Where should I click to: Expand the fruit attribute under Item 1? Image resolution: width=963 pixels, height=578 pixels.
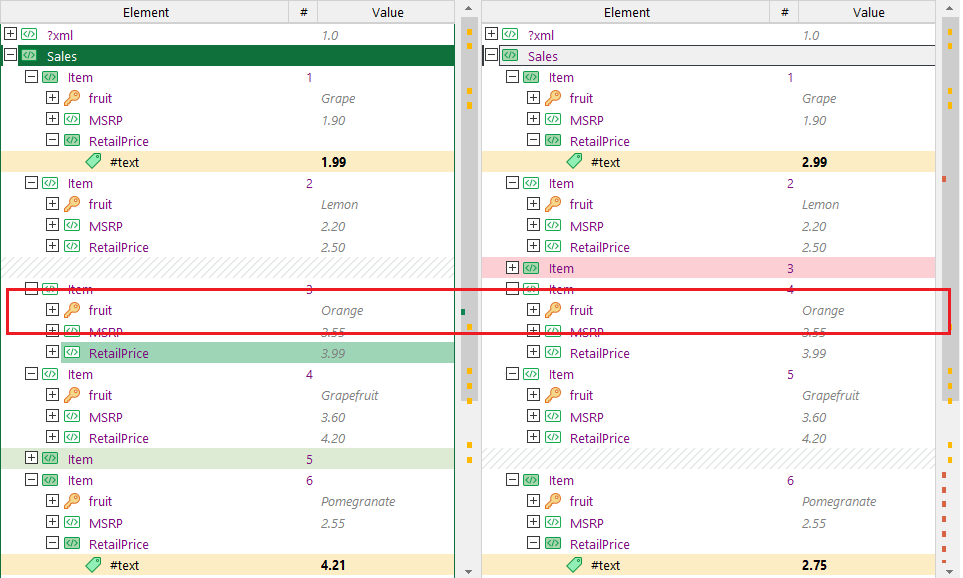[52, 98]
